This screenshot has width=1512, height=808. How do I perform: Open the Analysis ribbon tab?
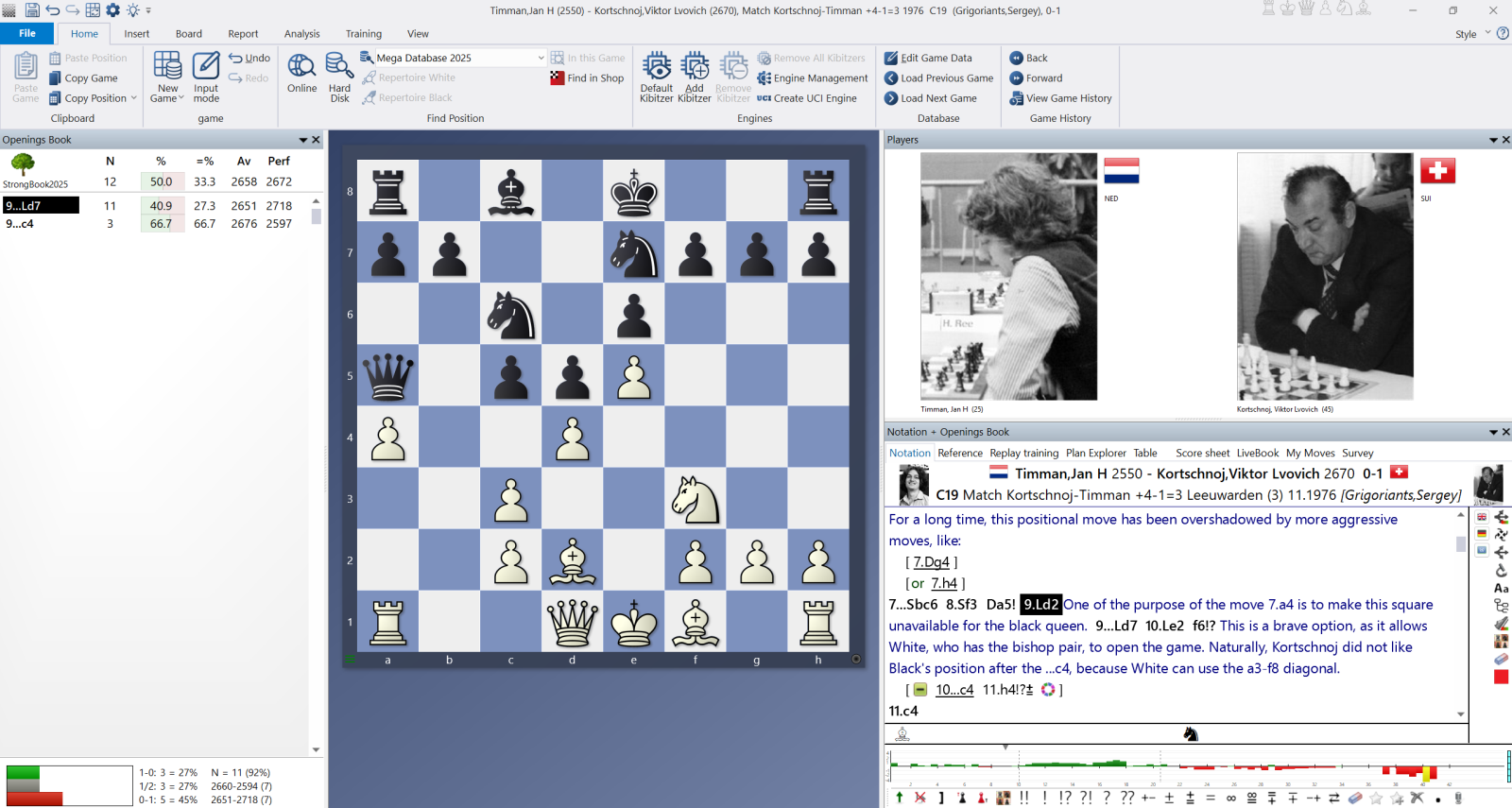coord(301,34)
